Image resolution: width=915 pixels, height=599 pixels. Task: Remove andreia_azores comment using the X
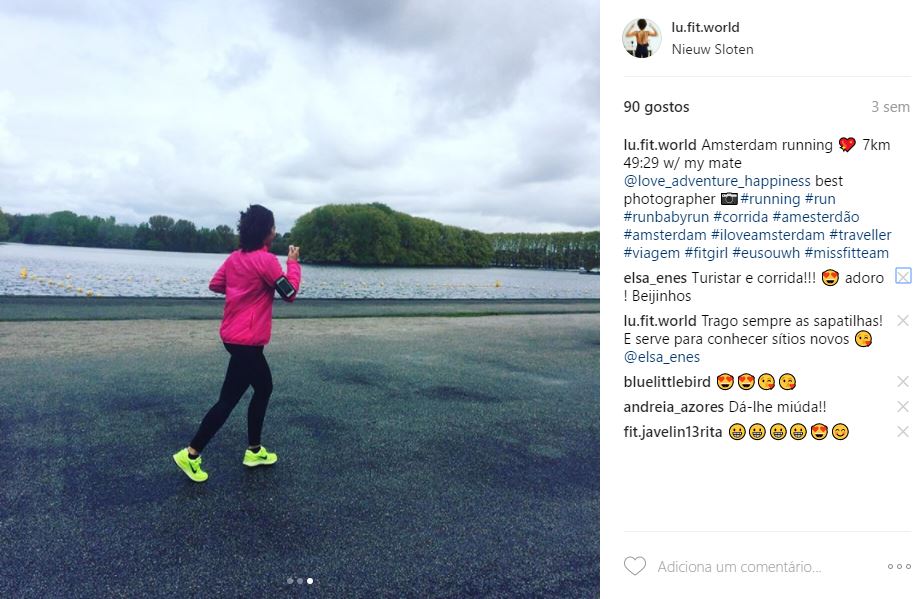pyautogui.click(x=903, y=407)
